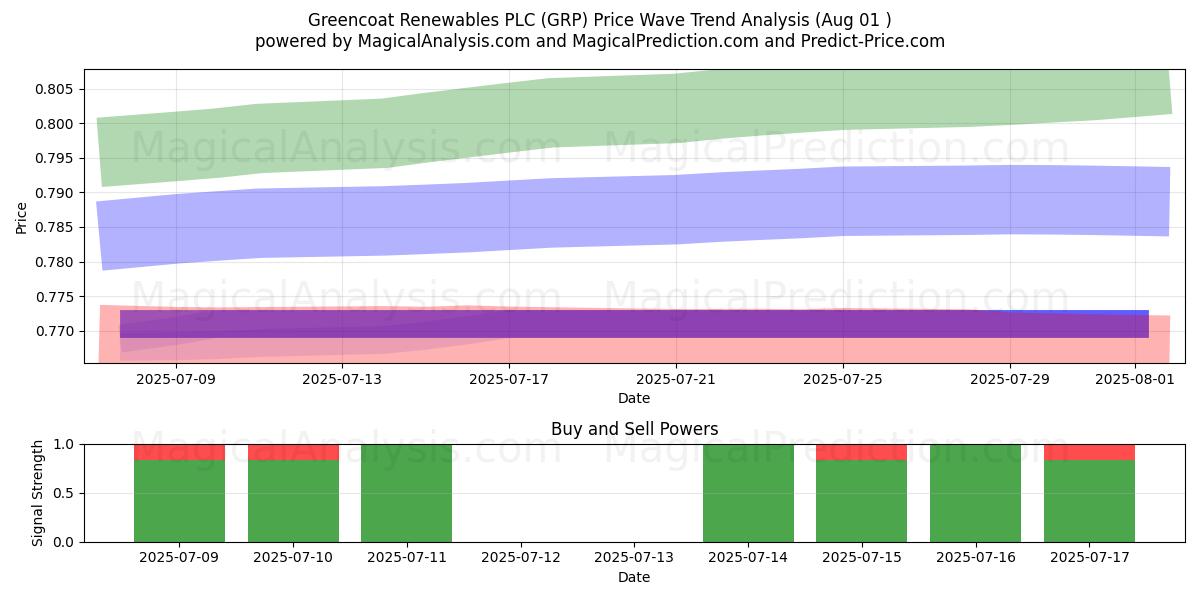Click the 2025-07-12 tick on the bar chart
The width and height of the screenshot is (1200, 600).
click(521, 558)
